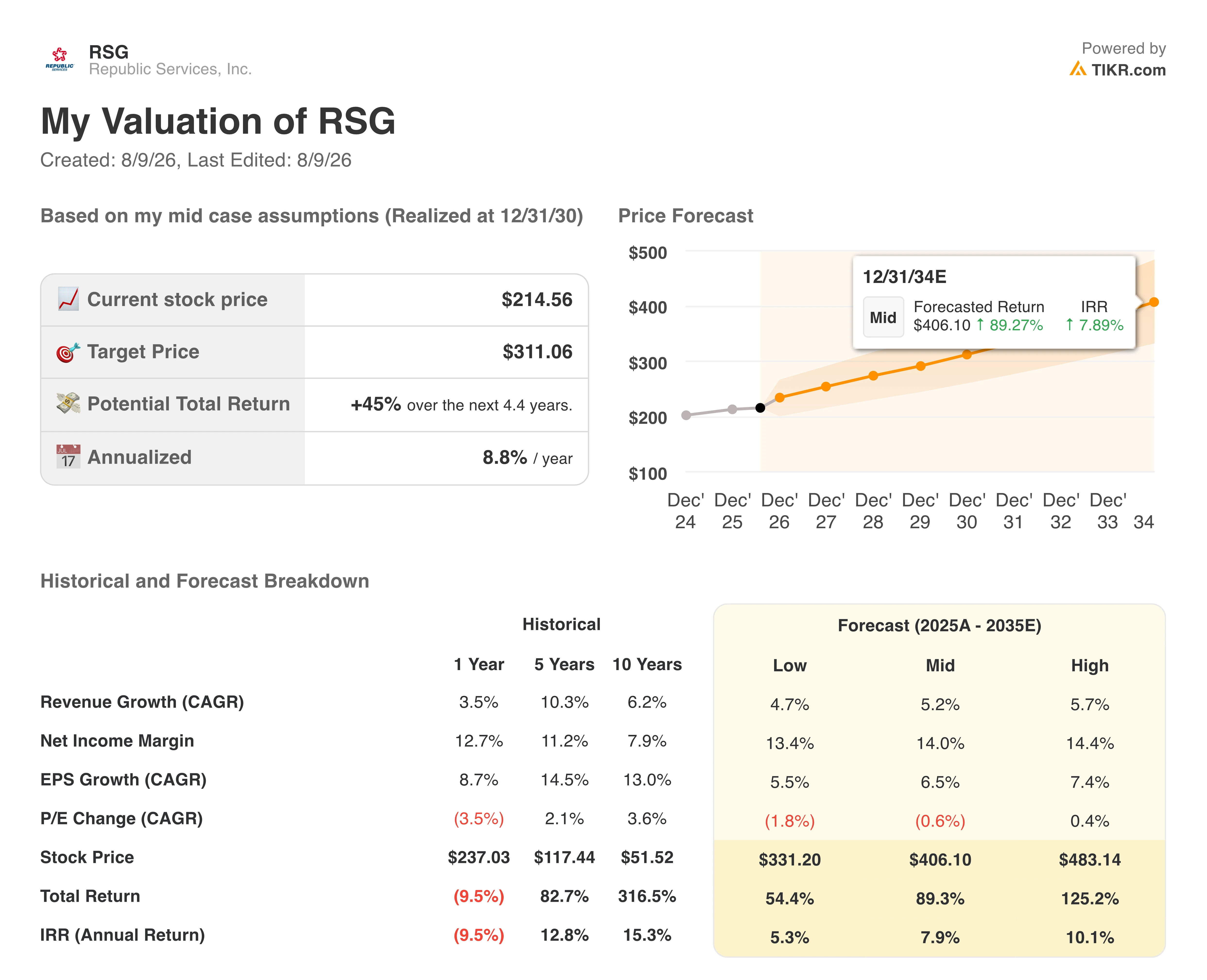Click the Mid forecast column header
The image size is (1207, 980).
940,665
